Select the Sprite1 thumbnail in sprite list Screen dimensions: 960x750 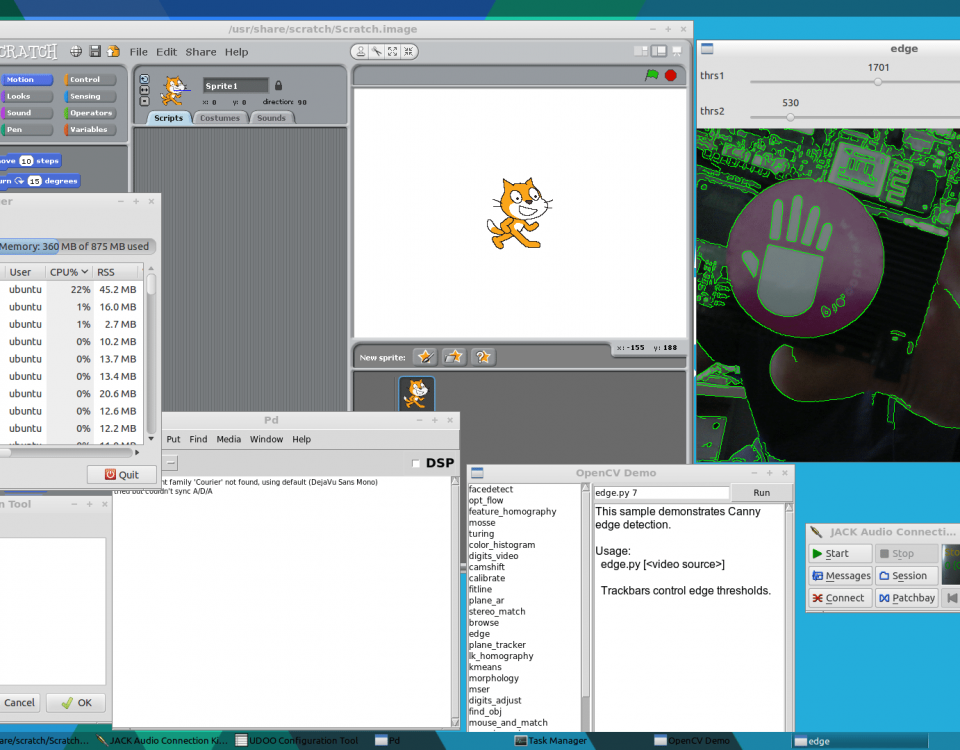tap(417, 394)
